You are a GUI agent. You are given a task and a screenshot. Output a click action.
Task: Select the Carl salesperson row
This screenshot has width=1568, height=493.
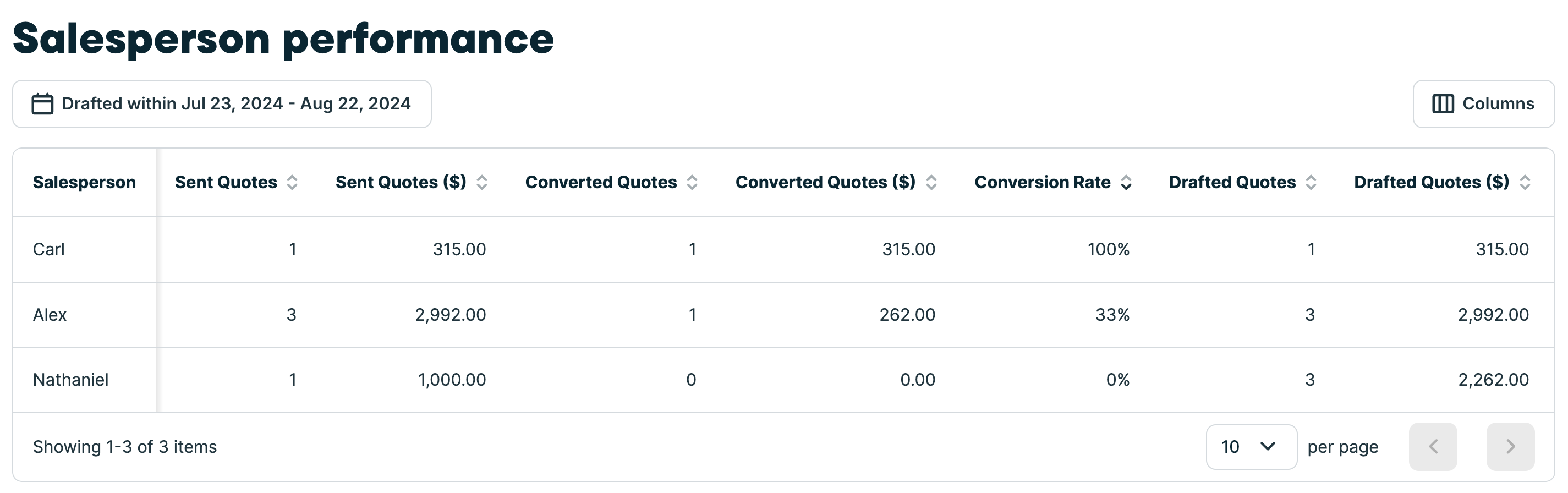pyautogui.click(x=49, y=250)
